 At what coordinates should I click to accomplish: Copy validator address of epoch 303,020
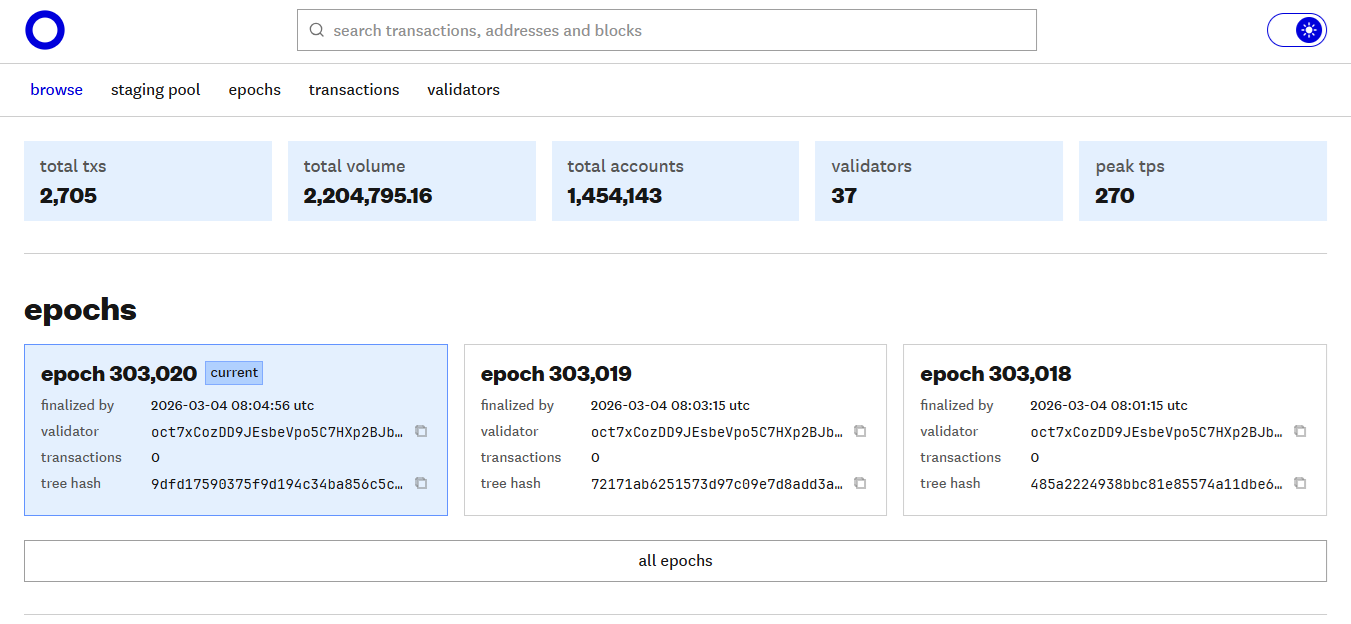[421, 431]
